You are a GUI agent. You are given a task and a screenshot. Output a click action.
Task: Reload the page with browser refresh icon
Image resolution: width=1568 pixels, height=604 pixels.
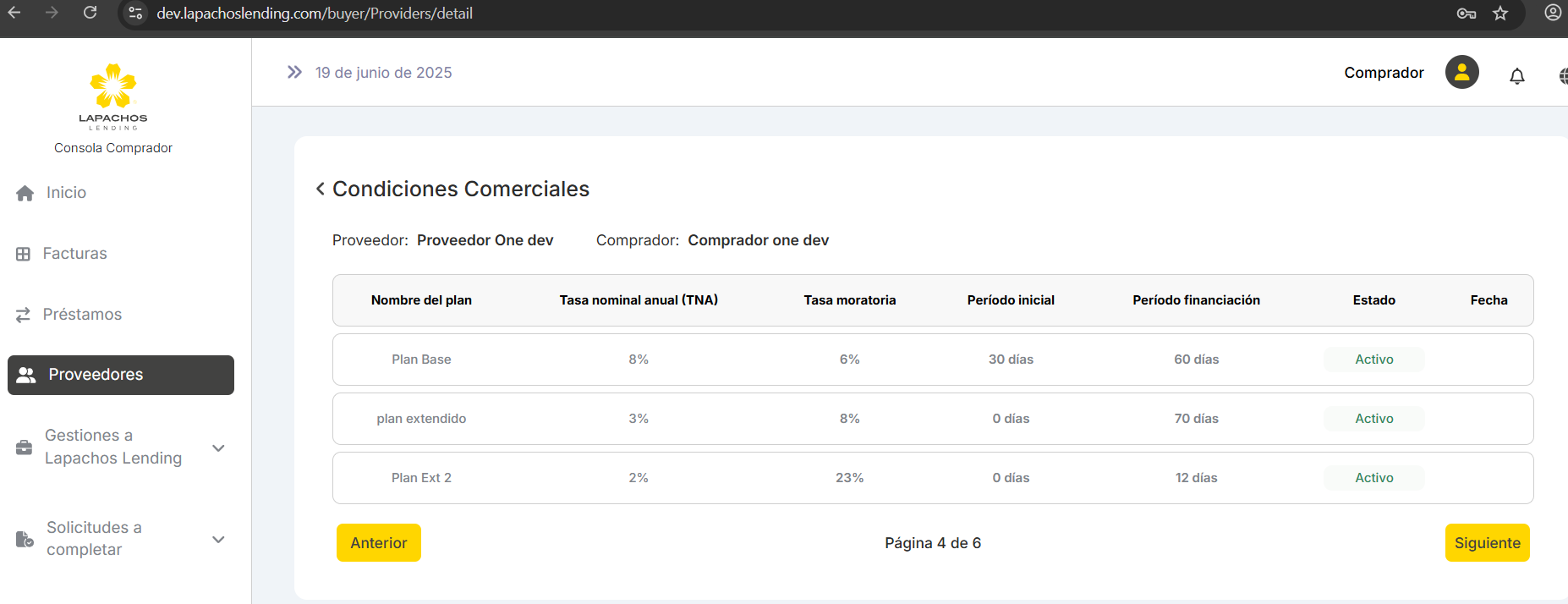(x=90, y=13)
